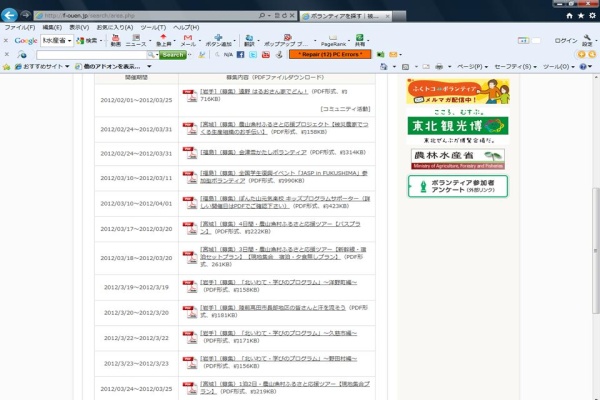
Task: Open the お気に入り(A) menu
Action: click(115, 28)
